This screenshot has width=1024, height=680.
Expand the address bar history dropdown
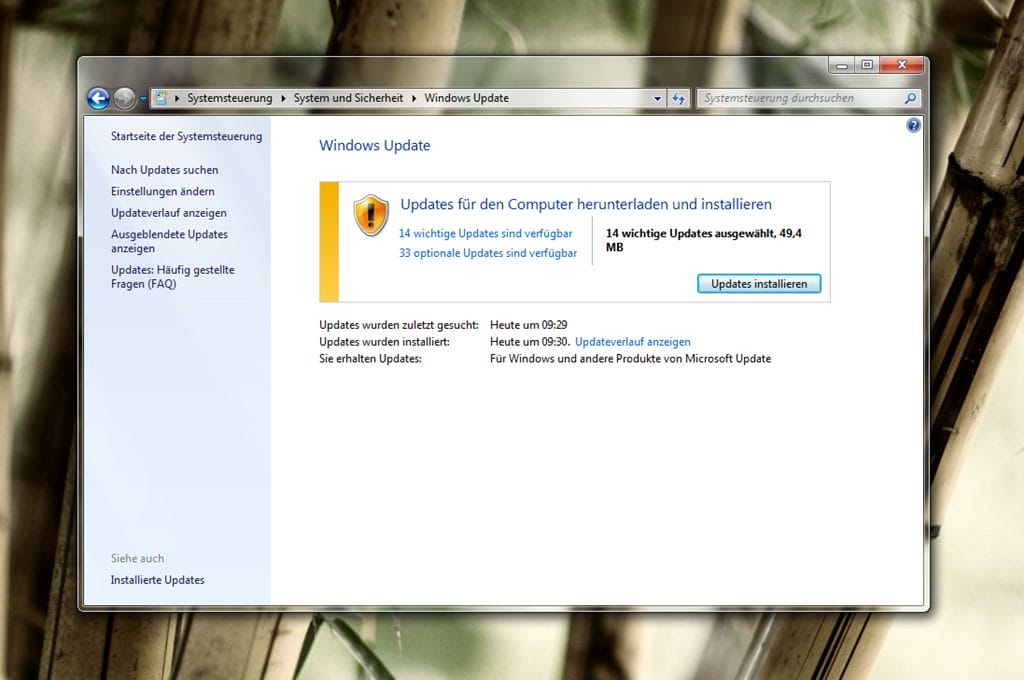click(657, 98)
